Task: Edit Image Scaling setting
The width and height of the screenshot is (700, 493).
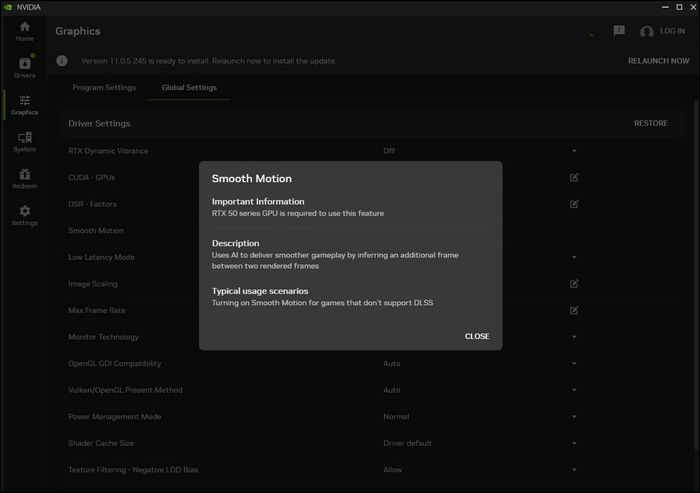Action: [x=574, y=284]
